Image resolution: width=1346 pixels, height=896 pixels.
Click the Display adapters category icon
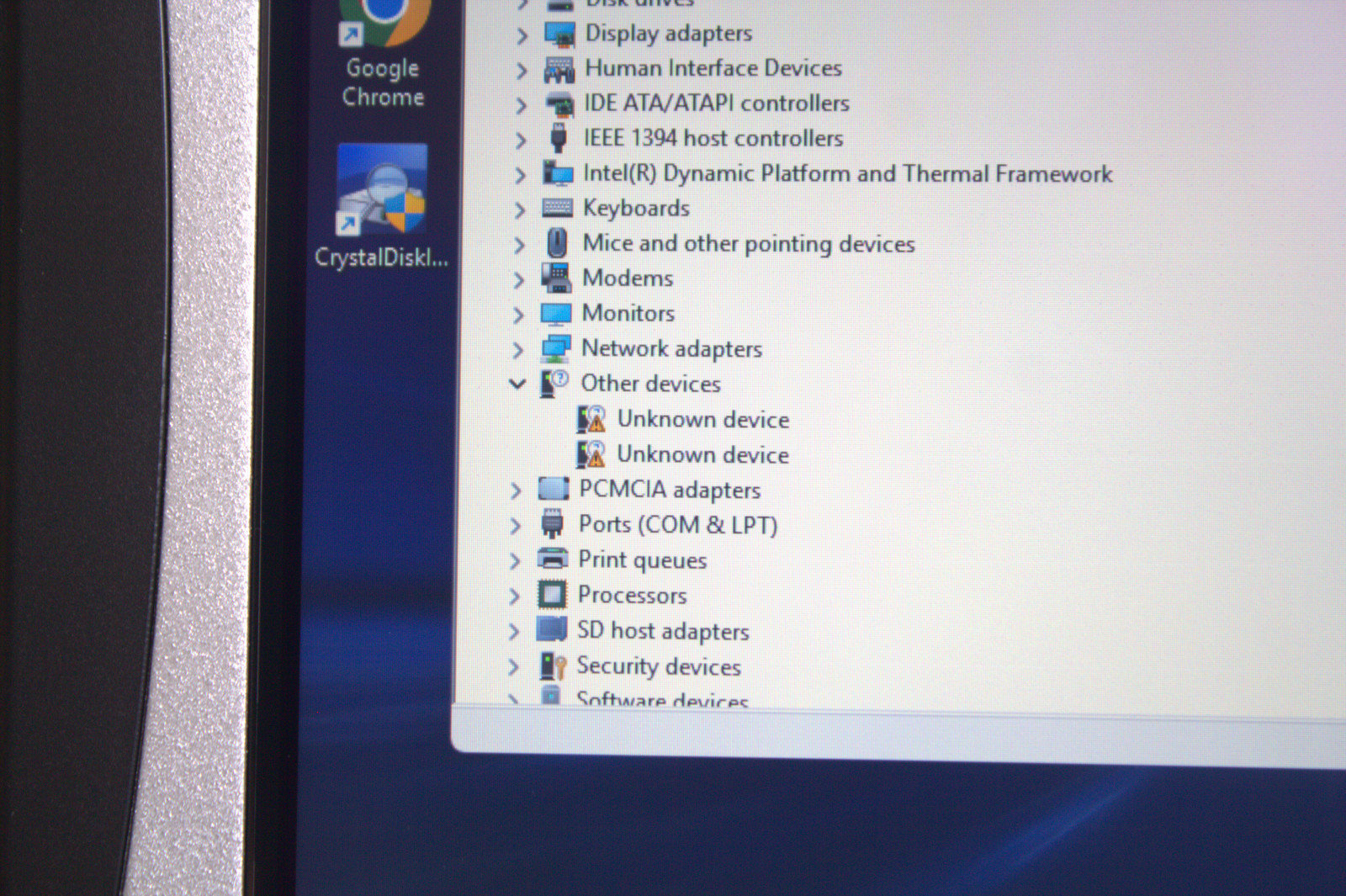coord(559,34)
